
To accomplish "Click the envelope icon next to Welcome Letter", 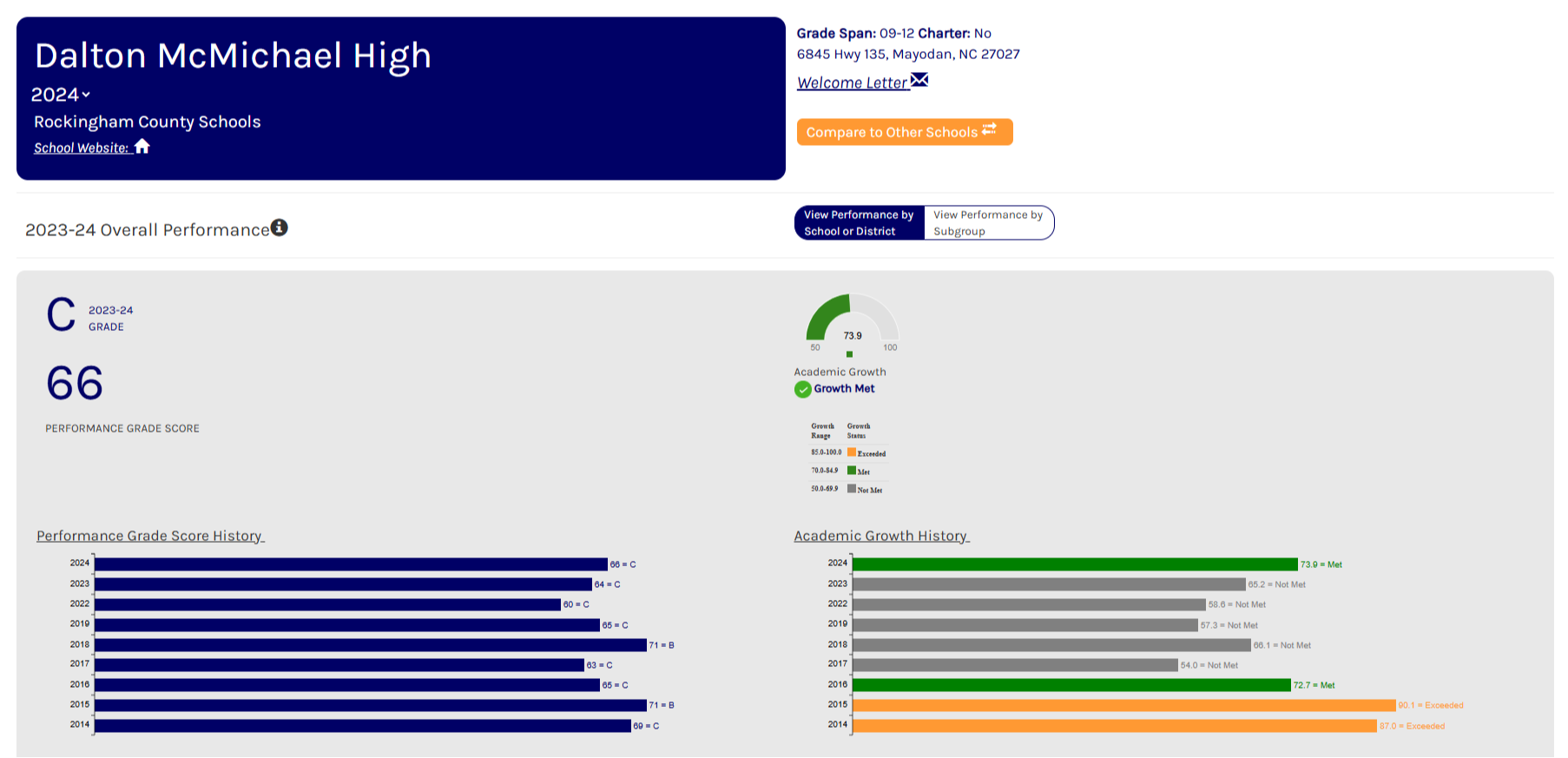I will pyautogui.click(x=919, y=81).
